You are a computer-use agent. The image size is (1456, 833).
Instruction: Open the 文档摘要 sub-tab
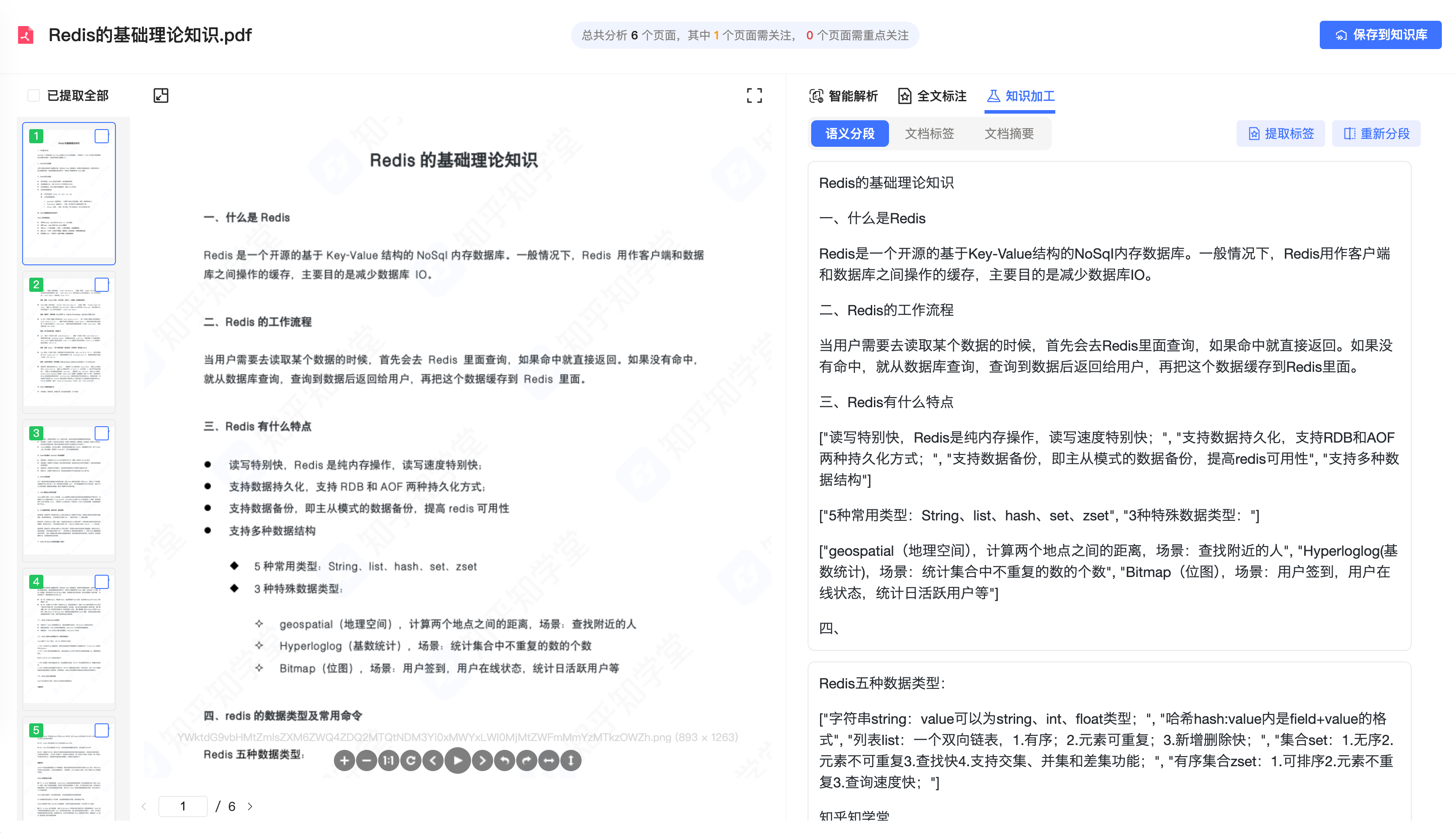coord(1008,133)
